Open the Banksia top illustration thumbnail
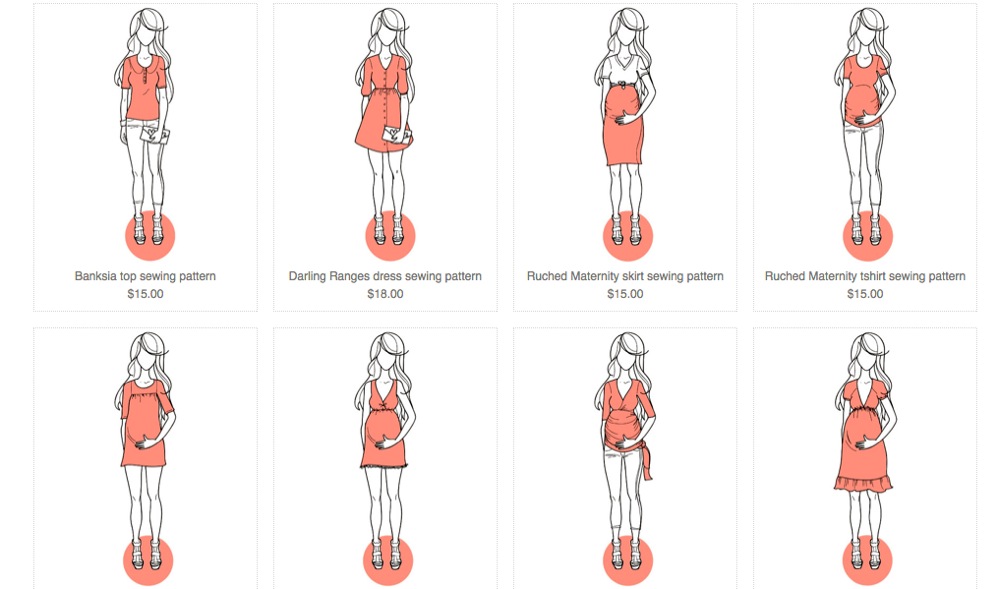1000x589 pixels. click(145, 134)
